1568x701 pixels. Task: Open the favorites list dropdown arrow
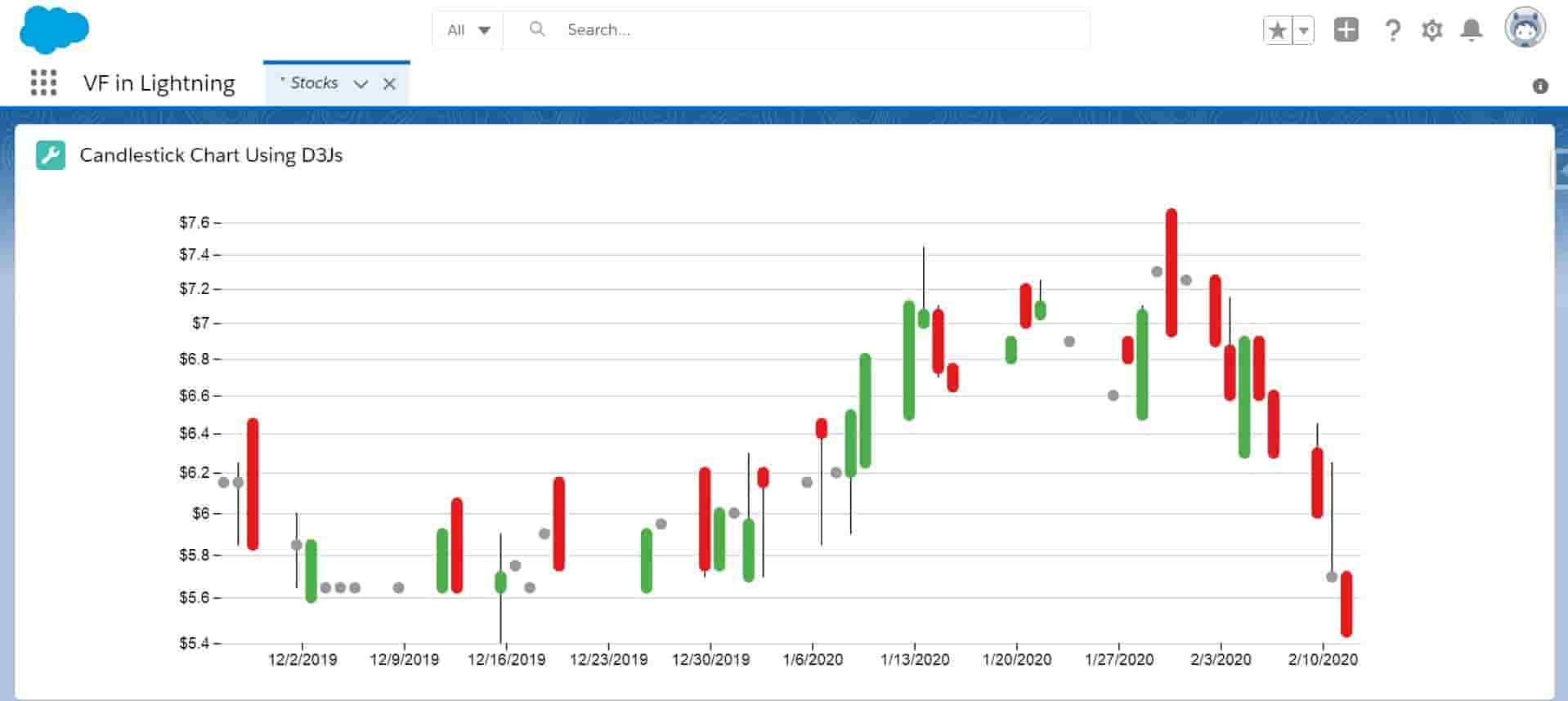coord(1304,31)
